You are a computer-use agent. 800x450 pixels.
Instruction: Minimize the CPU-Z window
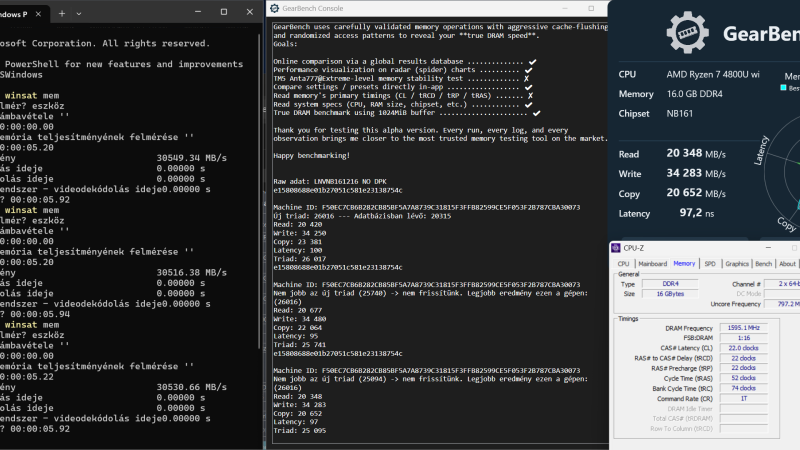(x=768, y=248)
